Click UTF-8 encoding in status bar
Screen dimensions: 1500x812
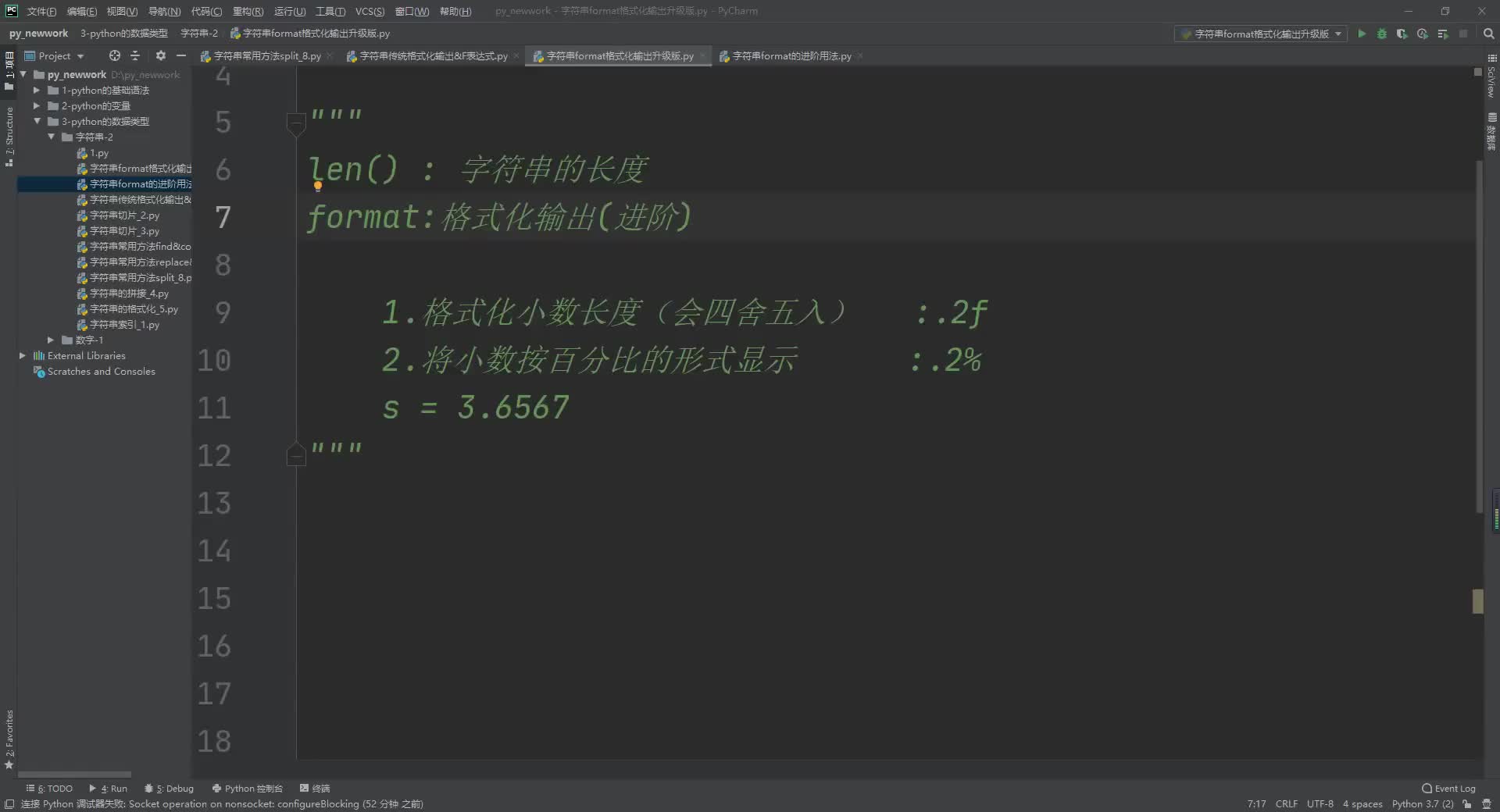[1320, 804]
